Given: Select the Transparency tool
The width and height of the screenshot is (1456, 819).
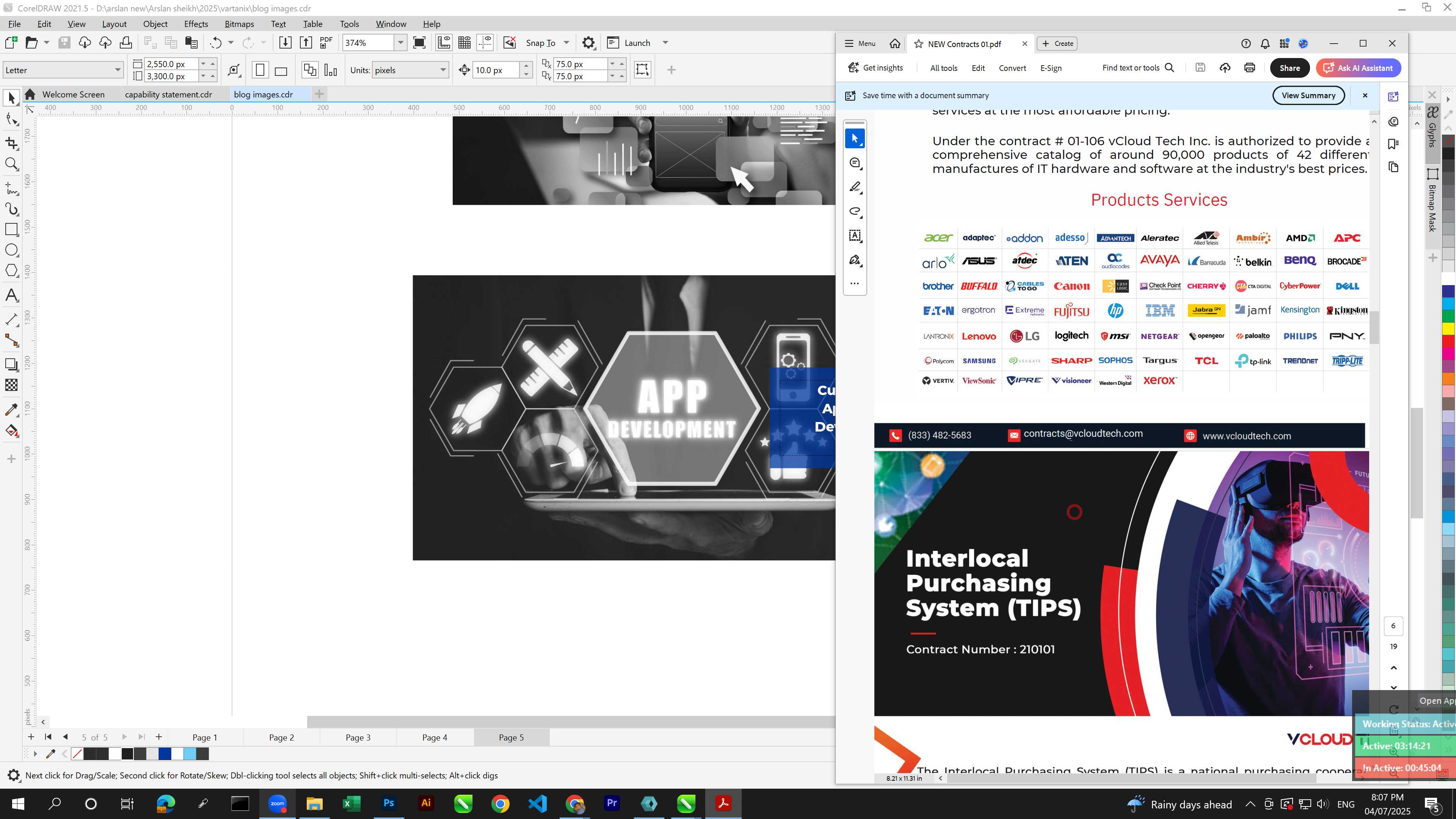Looking at the screenshot, I should [x=11, y=386].
